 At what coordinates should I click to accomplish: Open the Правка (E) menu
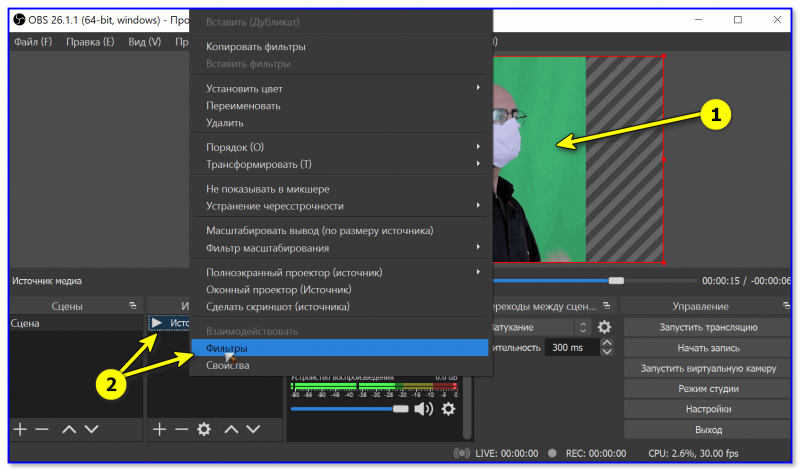click(90, 42)
